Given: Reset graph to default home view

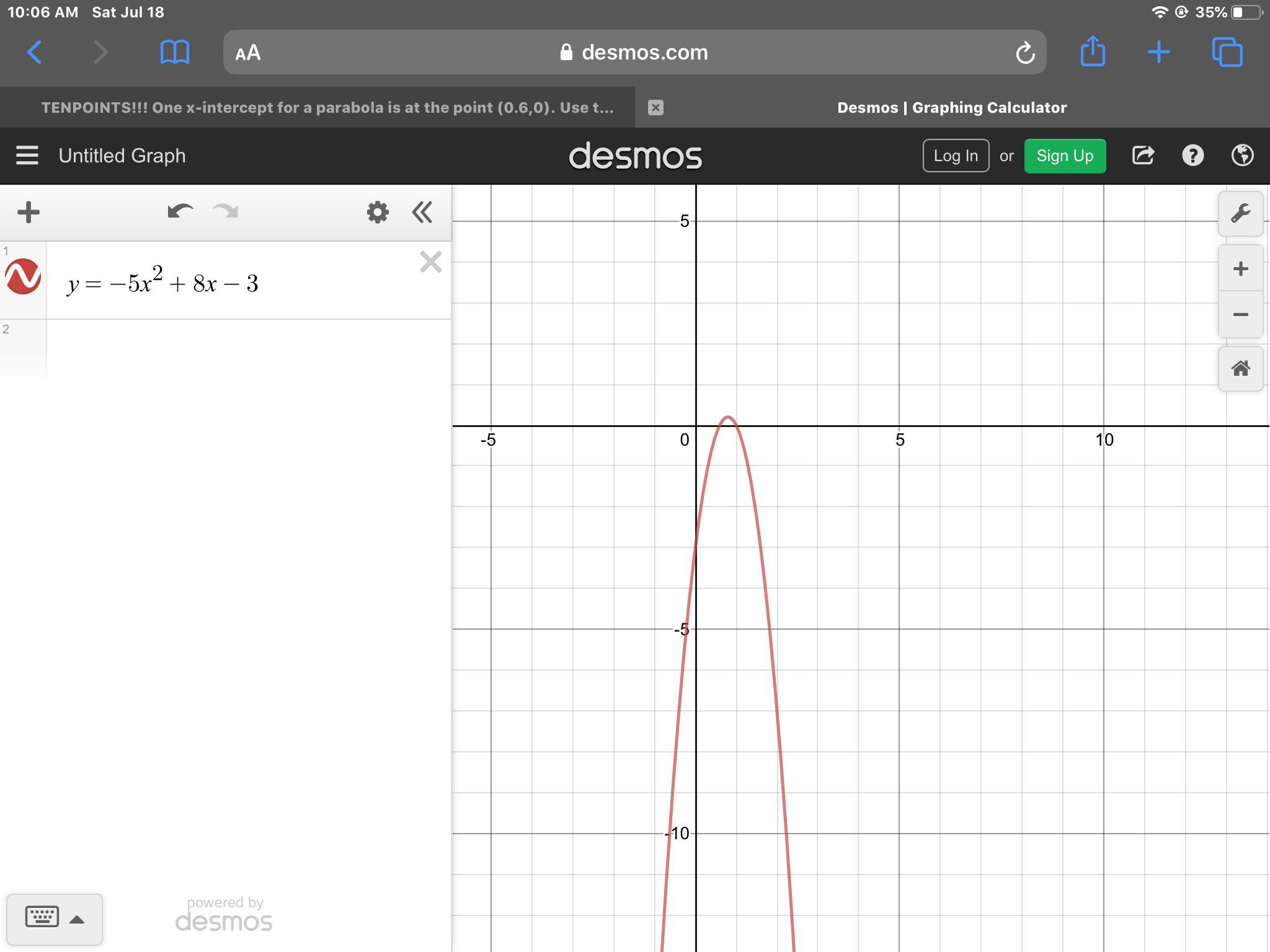Looking at the screenshot, I should (x=1240, y=369).
